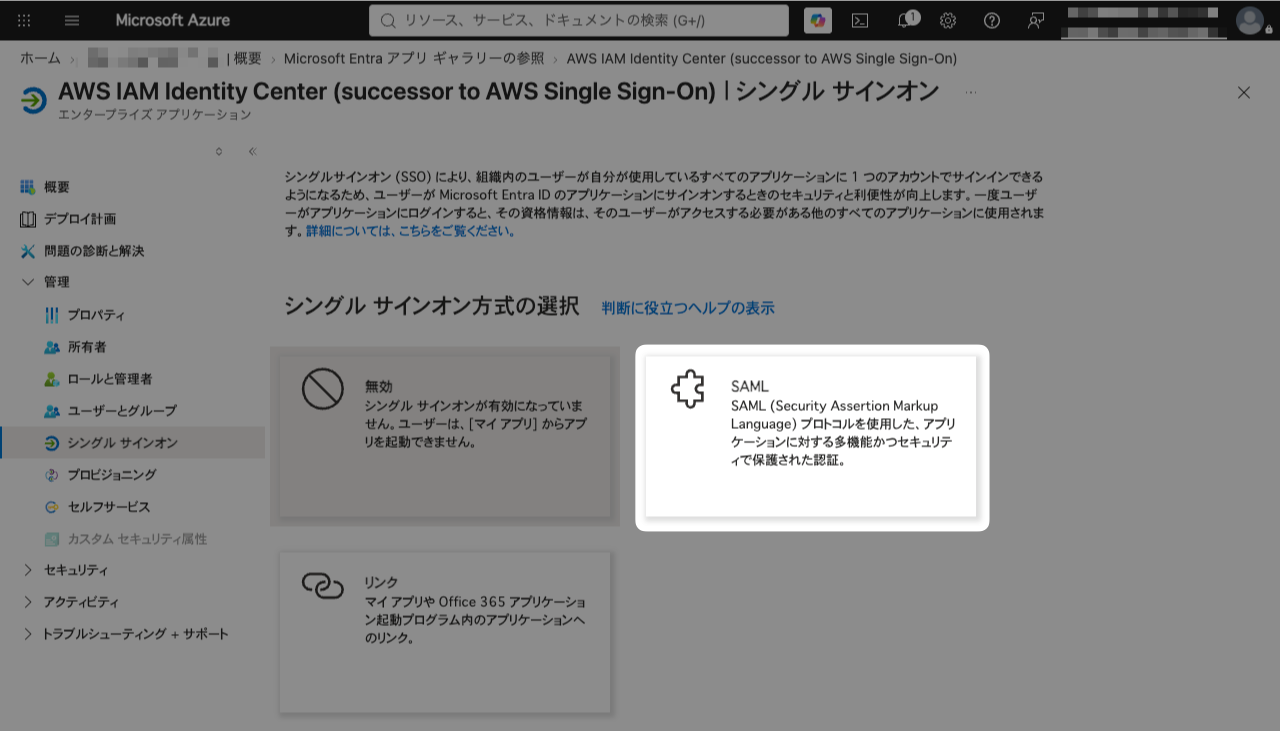Collapse the left navigation with double chevron
Screen dimensions: 1280x731
[x=252, y=152]
